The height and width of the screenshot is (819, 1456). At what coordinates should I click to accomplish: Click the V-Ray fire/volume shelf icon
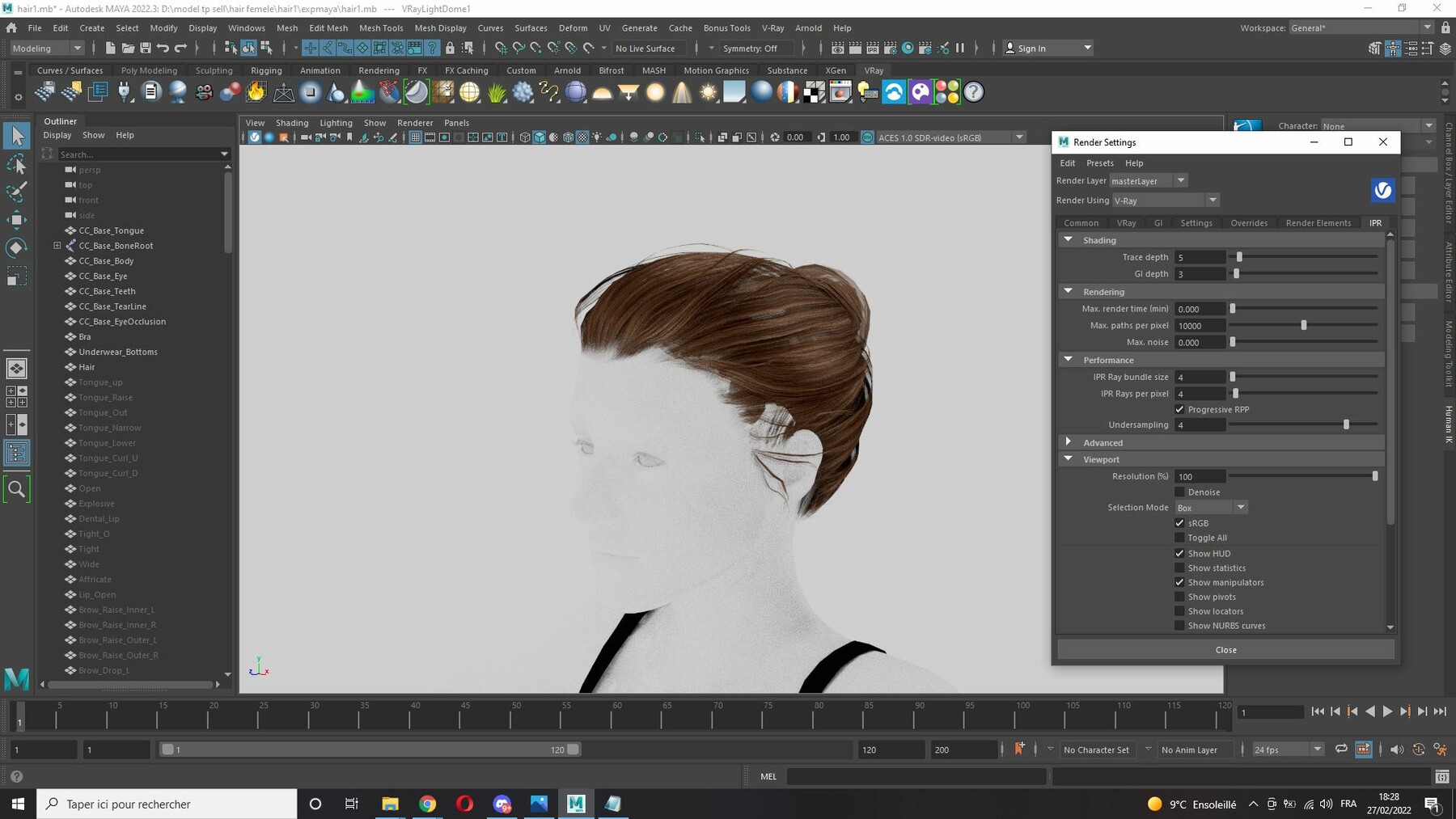256,92
